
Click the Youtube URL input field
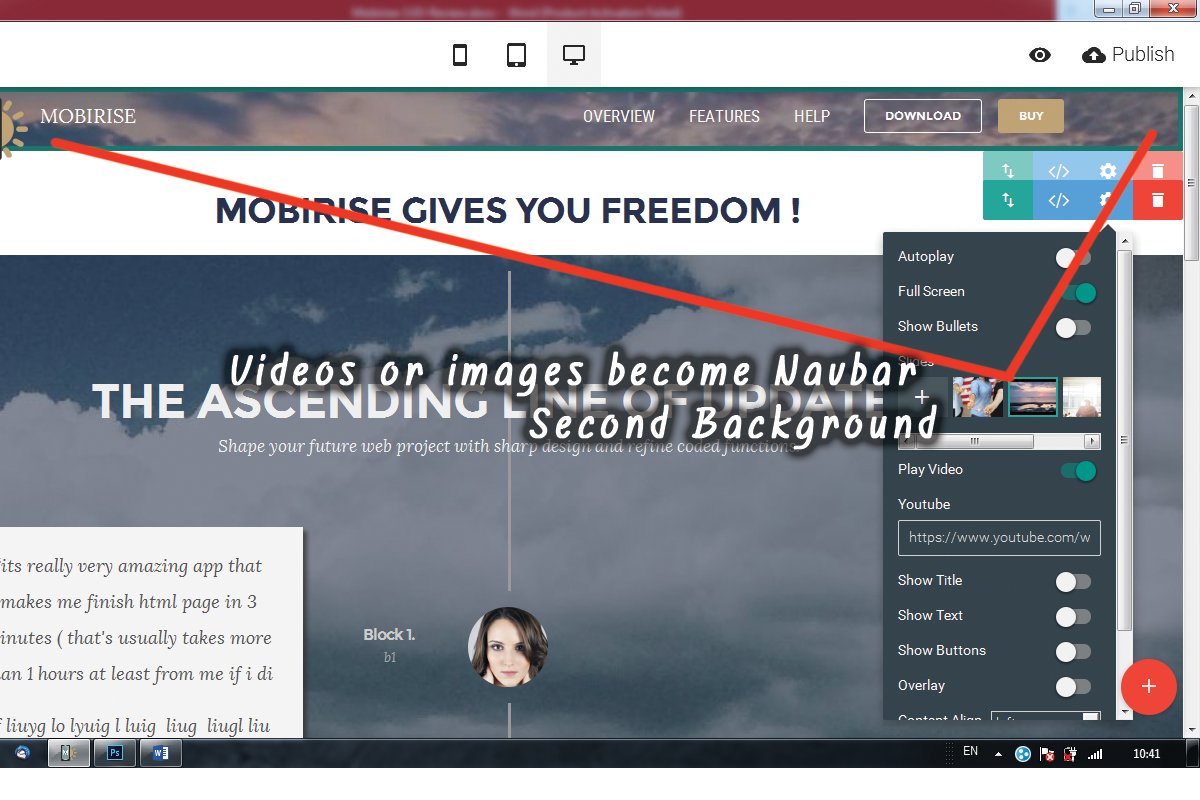998,537
